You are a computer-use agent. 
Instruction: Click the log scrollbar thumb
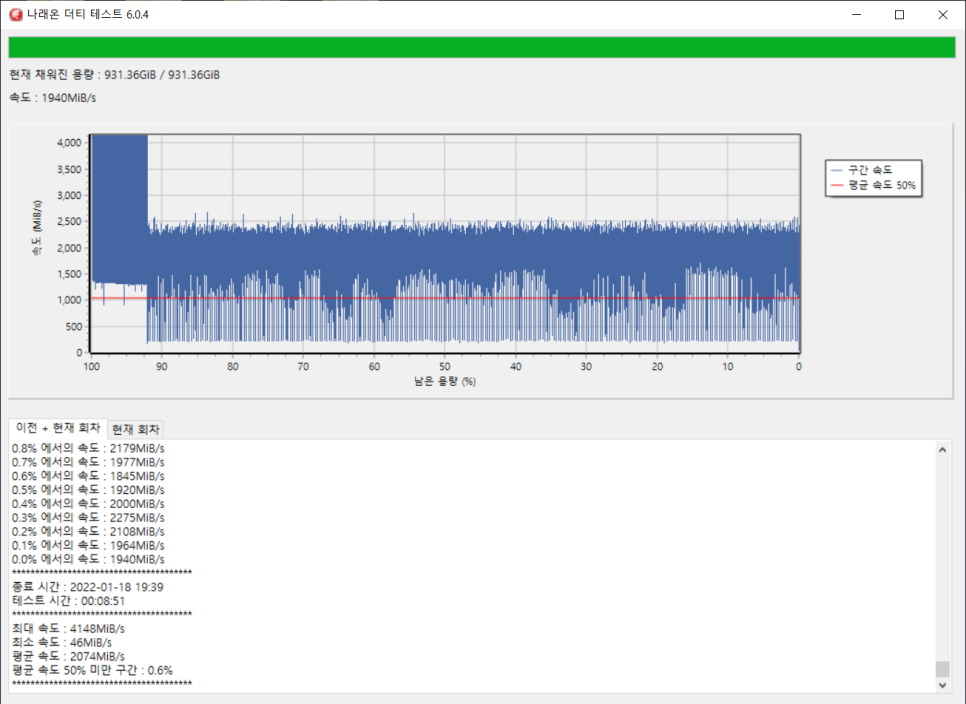point(943,669)
